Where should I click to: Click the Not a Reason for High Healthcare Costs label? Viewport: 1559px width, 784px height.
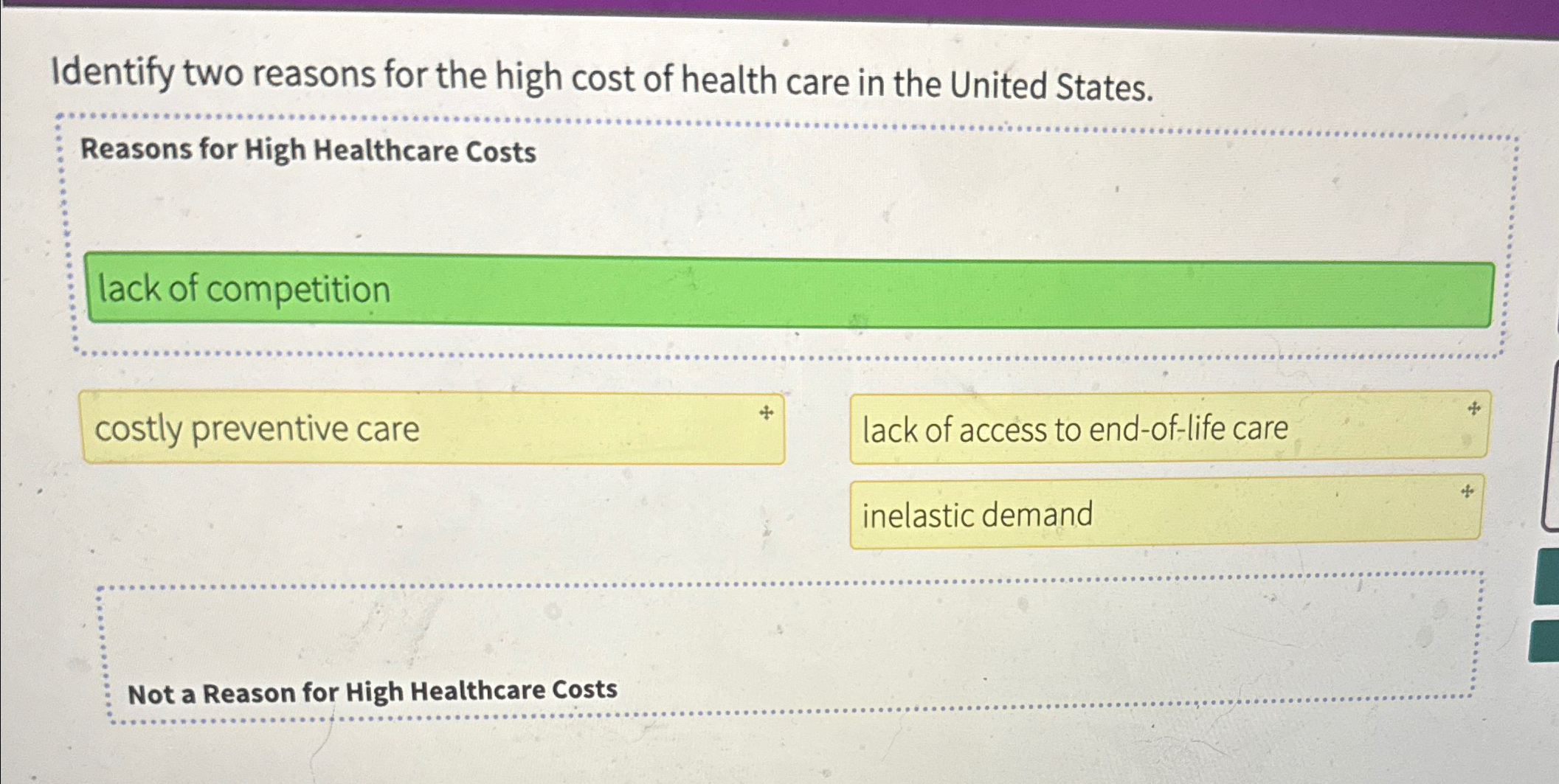click(x=373, y=692)
